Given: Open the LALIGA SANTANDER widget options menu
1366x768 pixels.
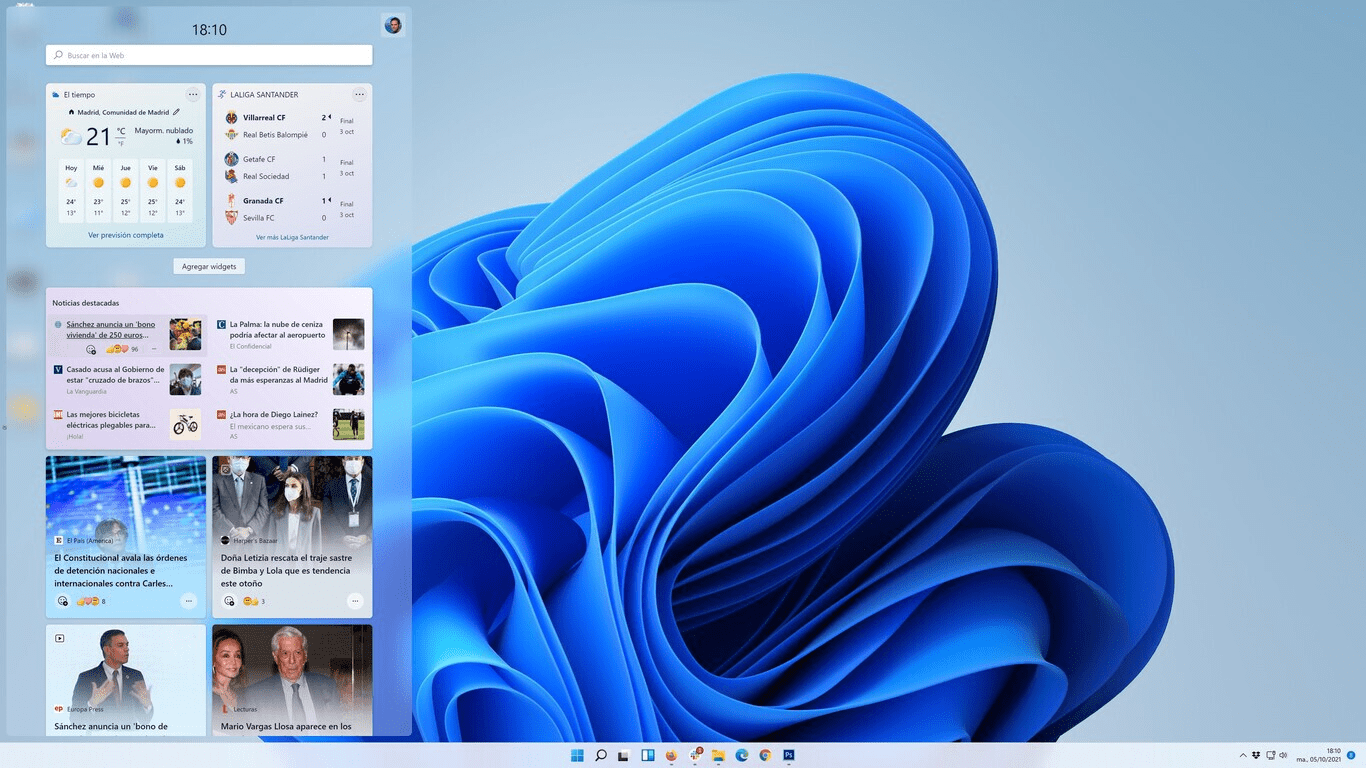Looking at the screenshot, I should (359, 94).
